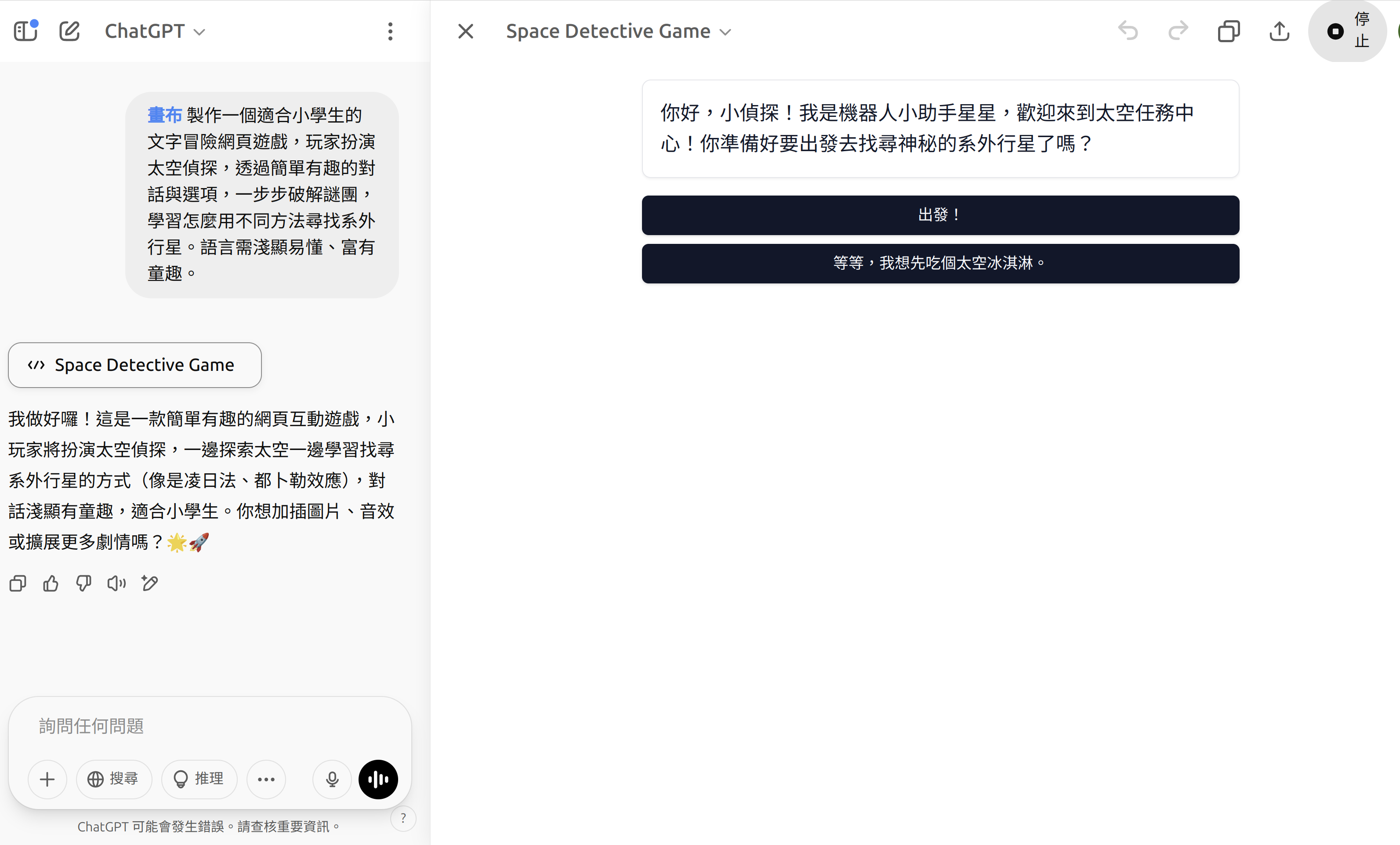Redo the canvas change
The width and height of the screenshot is (1400, 845).
[1179, 31]
